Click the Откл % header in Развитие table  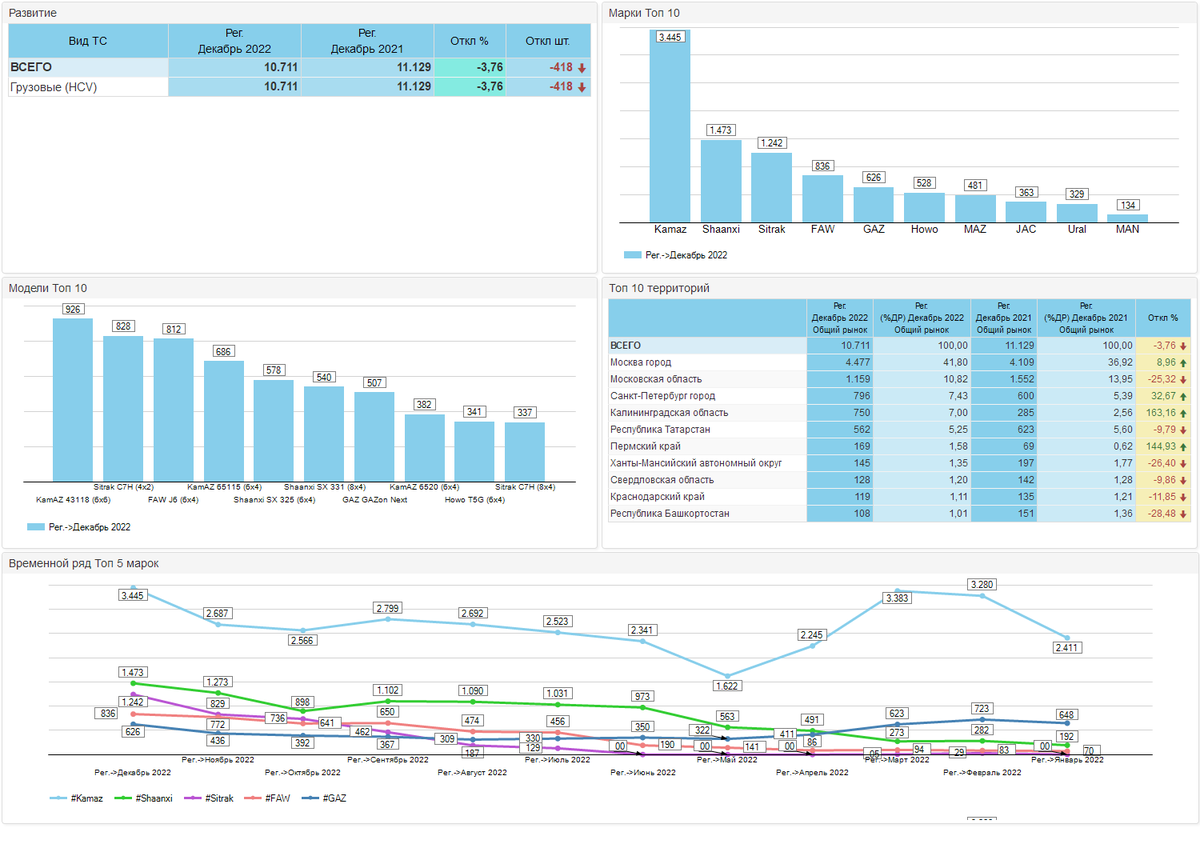(x=470, y=41)
